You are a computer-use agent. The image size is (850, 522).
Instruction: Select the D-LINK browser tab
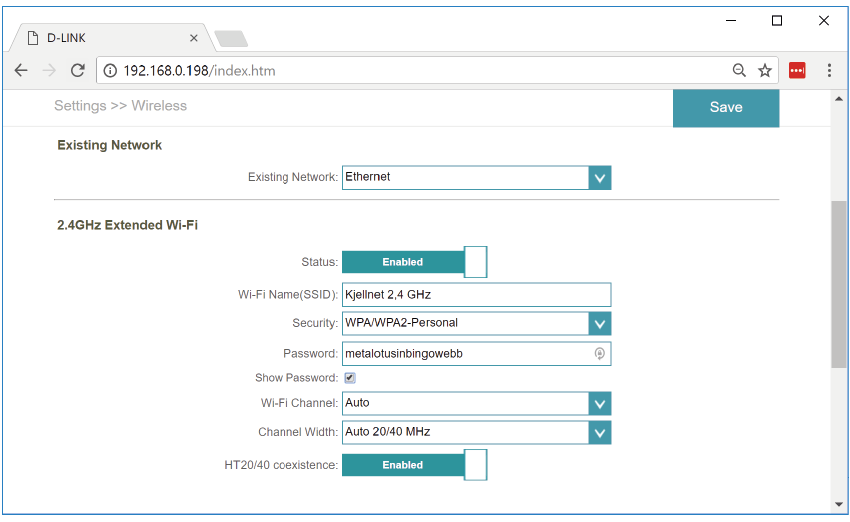[x=110, y=38]
